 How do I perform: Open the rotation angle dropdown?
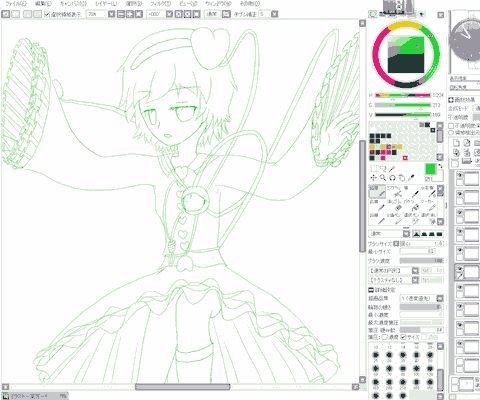[169, 14]
